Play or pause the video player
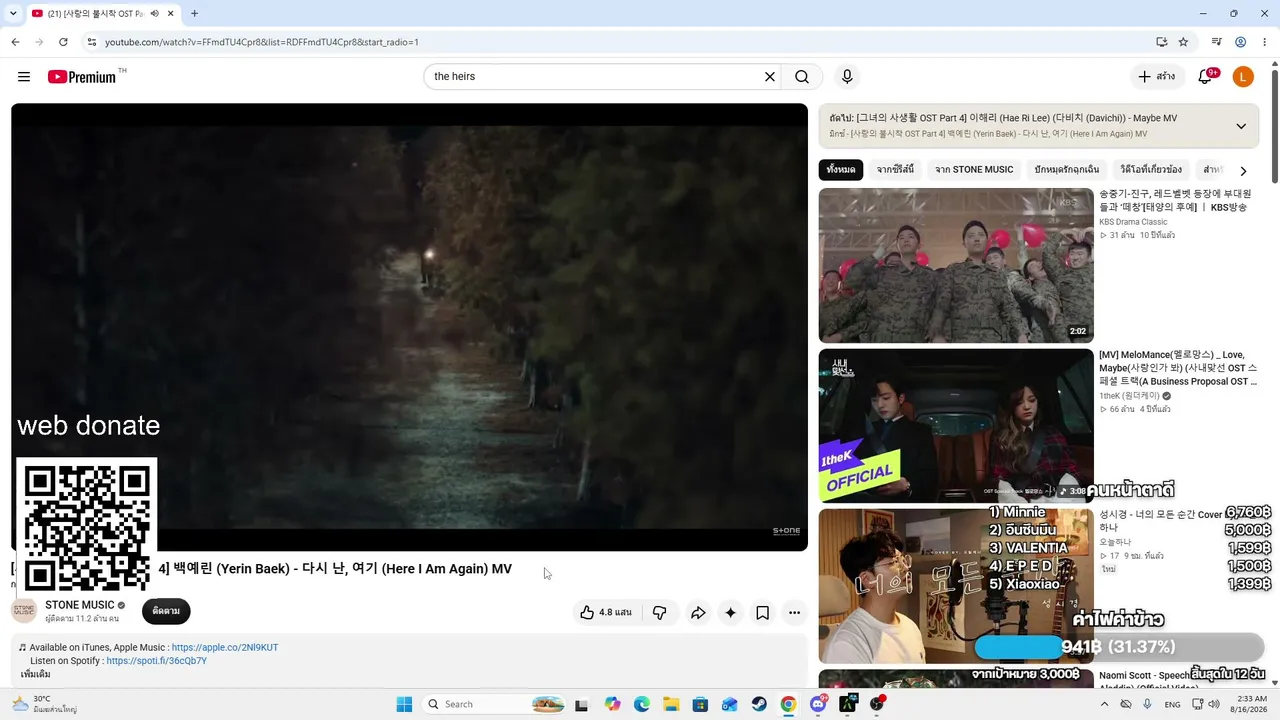This screenshot has height=720, width=1280. [x=409, y=327]
